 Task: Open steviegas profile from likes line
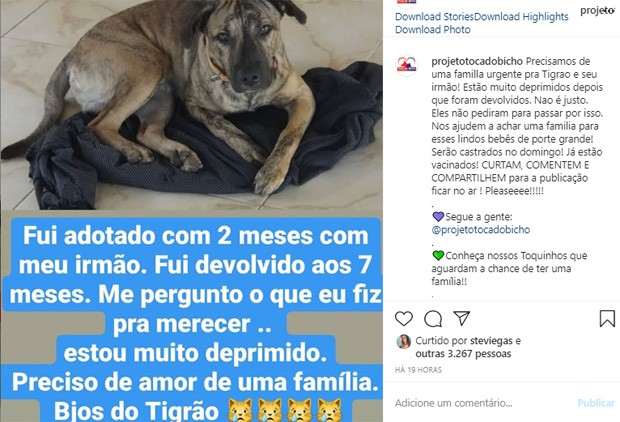pyautogui.click(x=493, y=341)
